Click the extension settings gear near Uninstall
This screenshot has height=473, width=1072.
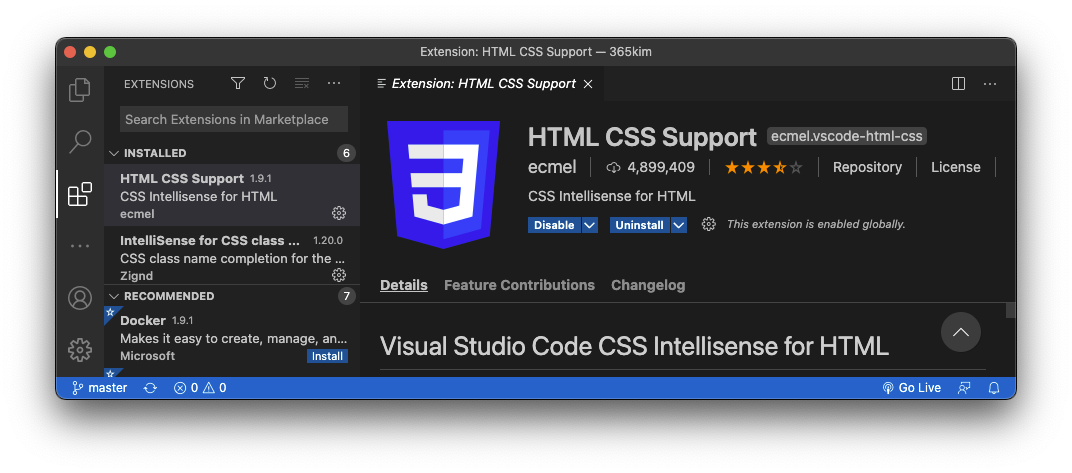coord(709,224)
